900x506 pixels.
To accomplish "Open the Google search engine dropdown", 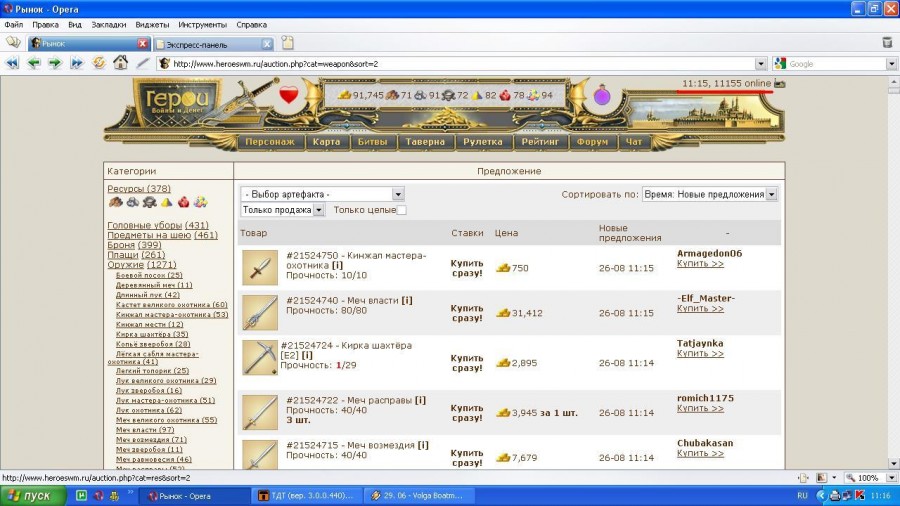I will pos(891,64).
